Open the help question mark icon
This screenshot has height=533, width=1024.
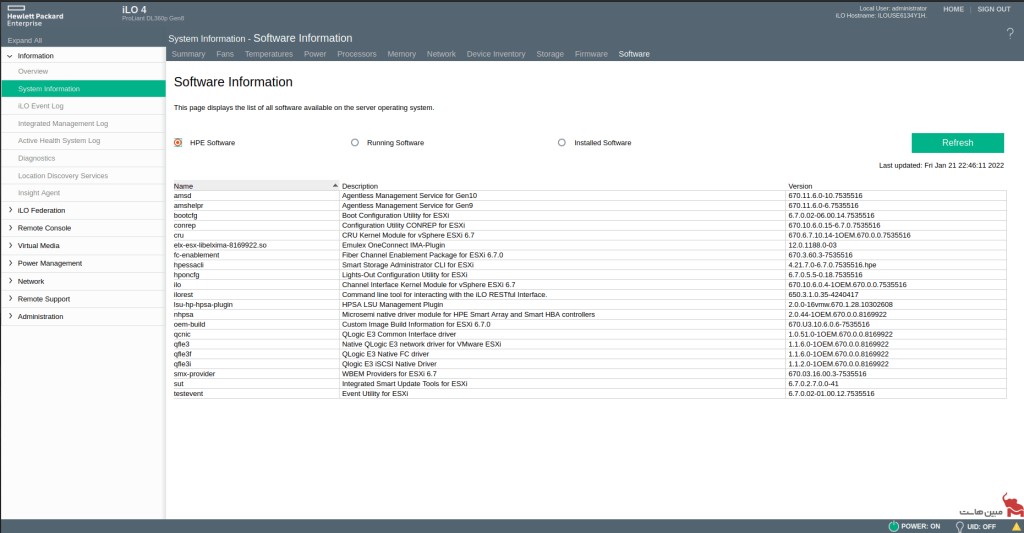(1010, 34)
